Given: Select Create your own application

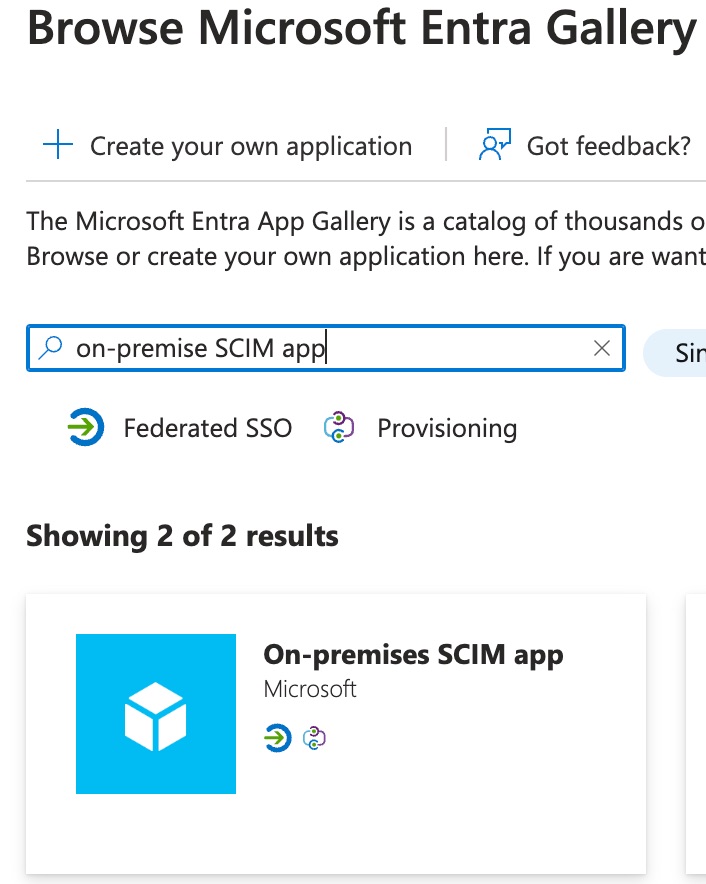Looking at the screenshot, I should [250, 146].
